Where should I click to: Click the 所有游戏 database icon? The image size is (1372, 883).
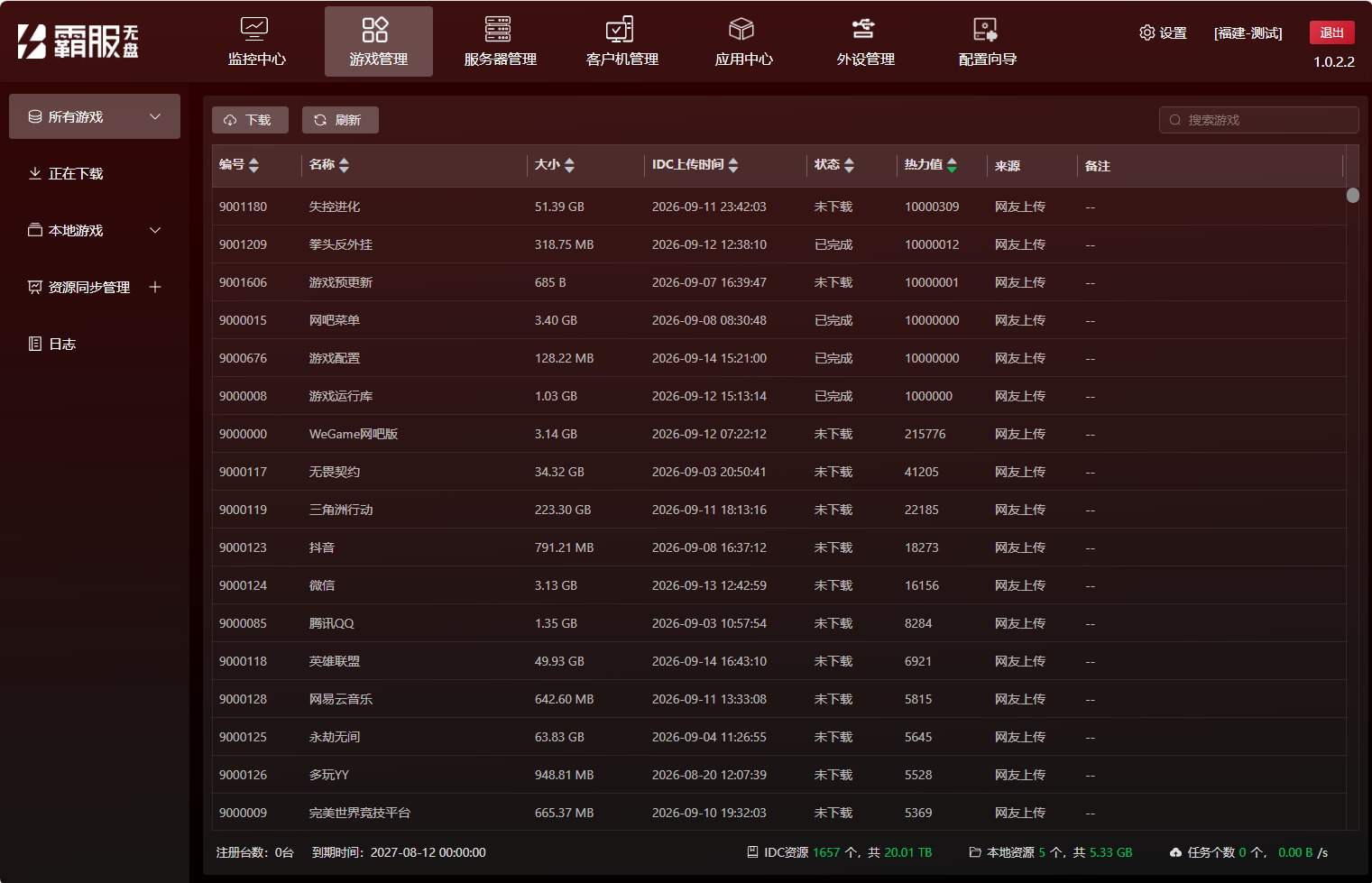coord(35,116)
